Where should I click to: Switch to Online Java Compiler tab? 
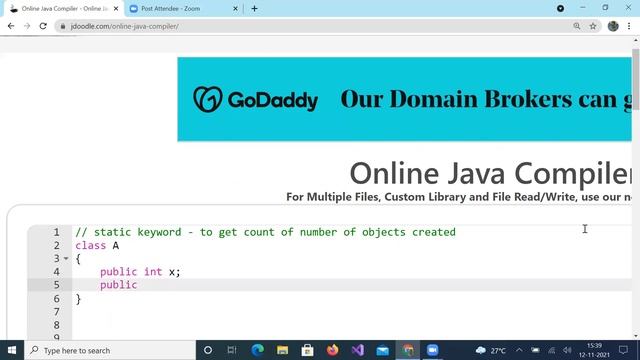(x=64, y=9)
